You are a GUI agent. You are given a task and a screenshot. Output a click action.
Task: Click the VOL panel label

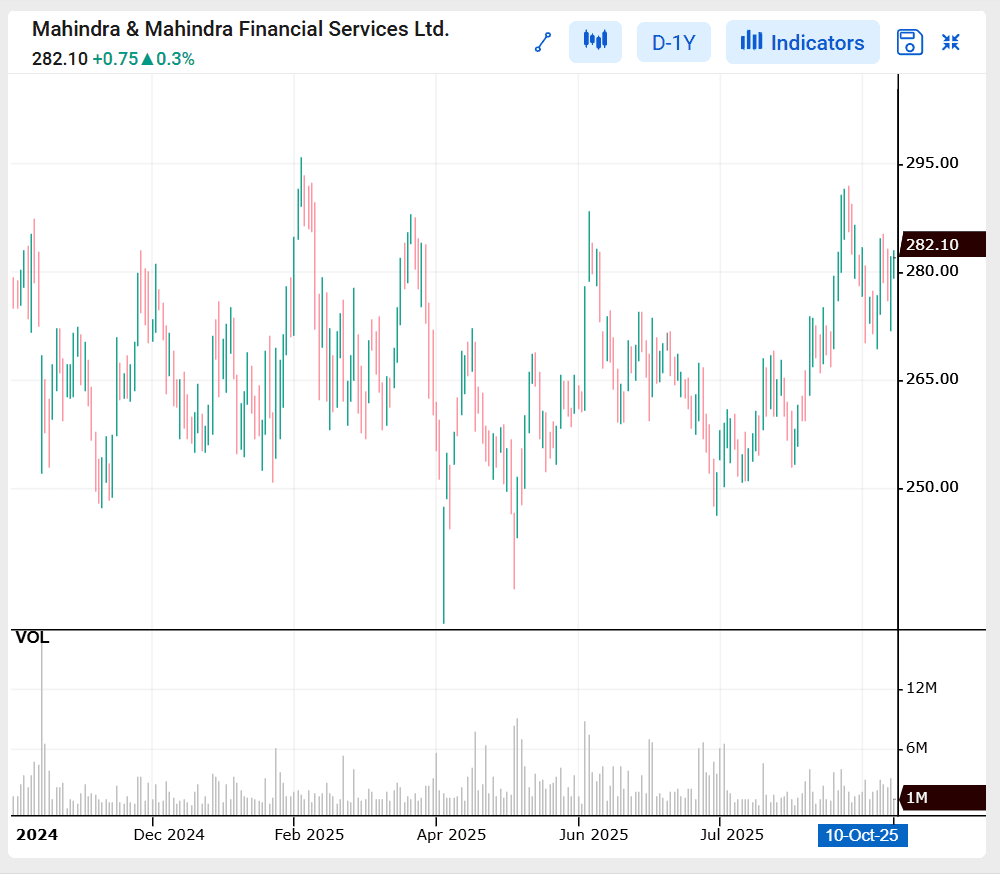pos(32,637)
